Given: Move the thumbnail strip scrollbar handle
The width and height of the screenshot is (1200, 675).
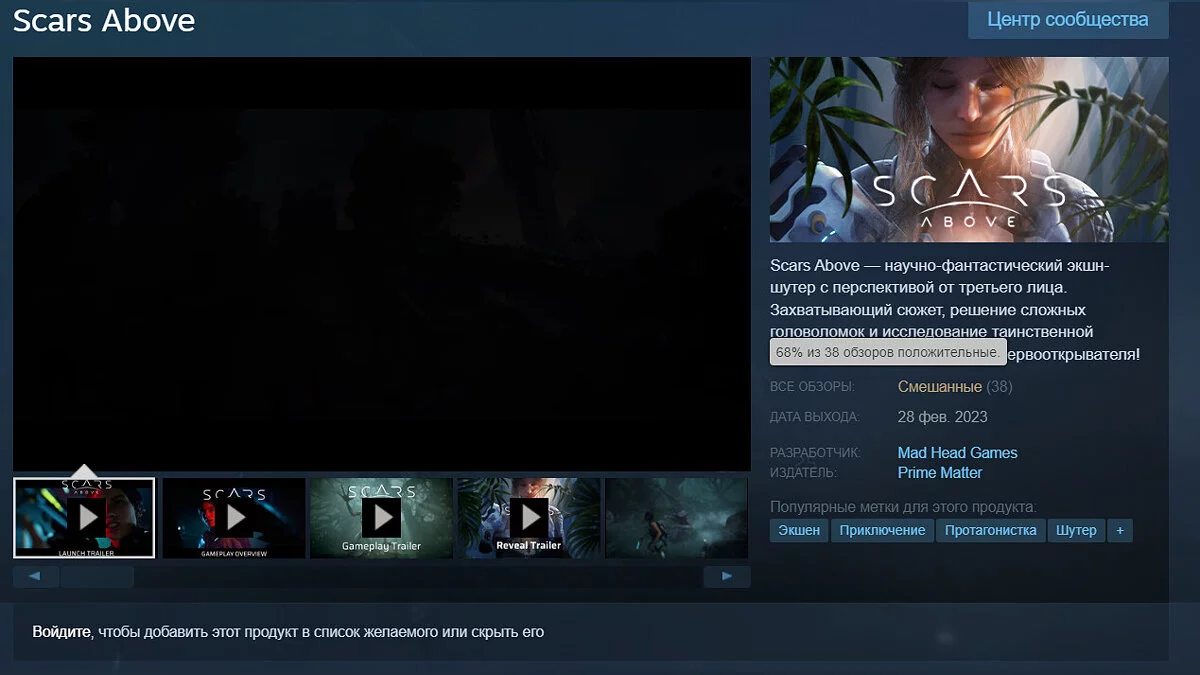Looking at the screenshot, I should point(97,577).
